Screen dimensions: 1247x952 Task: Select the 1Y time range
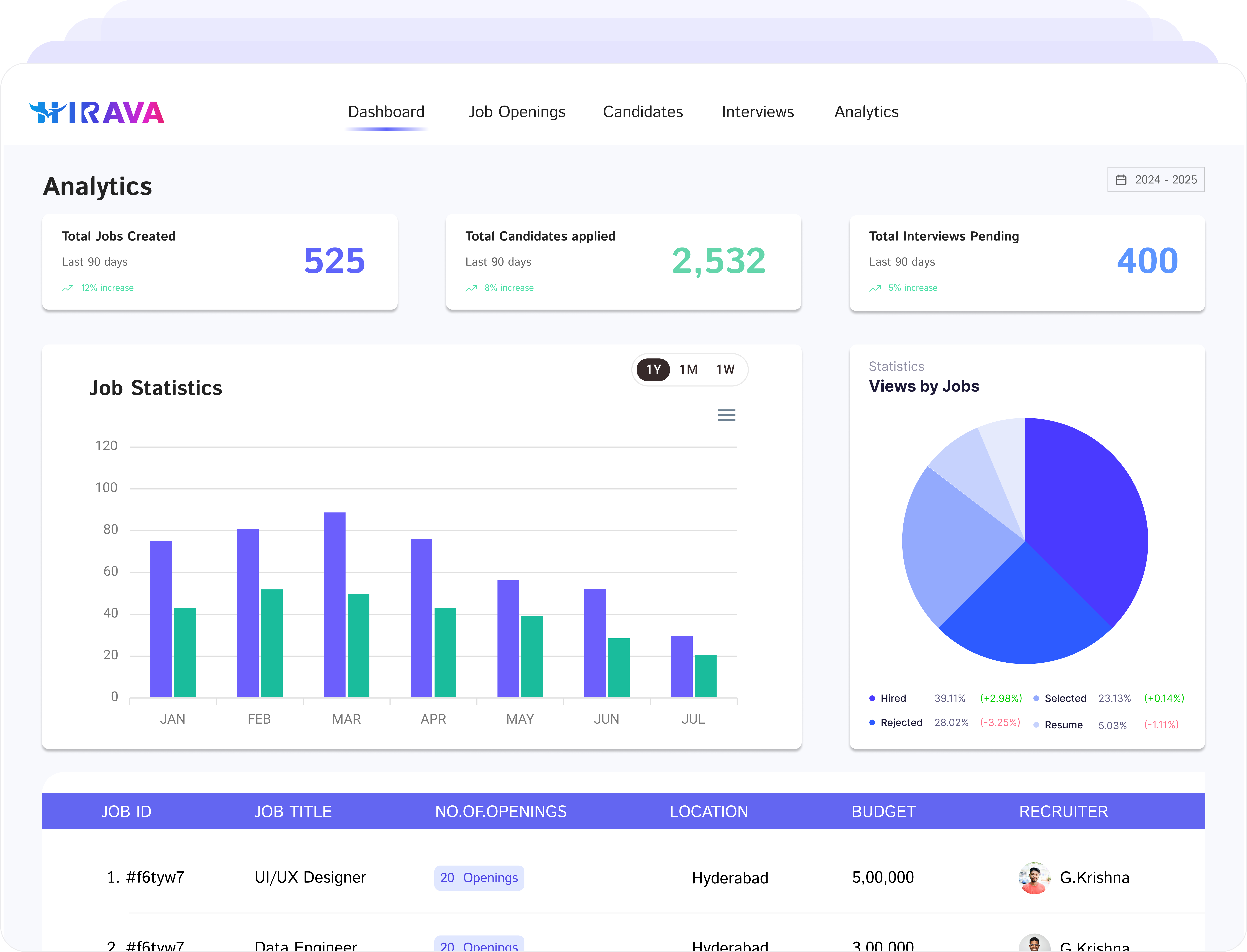click(x=653, y=369)
